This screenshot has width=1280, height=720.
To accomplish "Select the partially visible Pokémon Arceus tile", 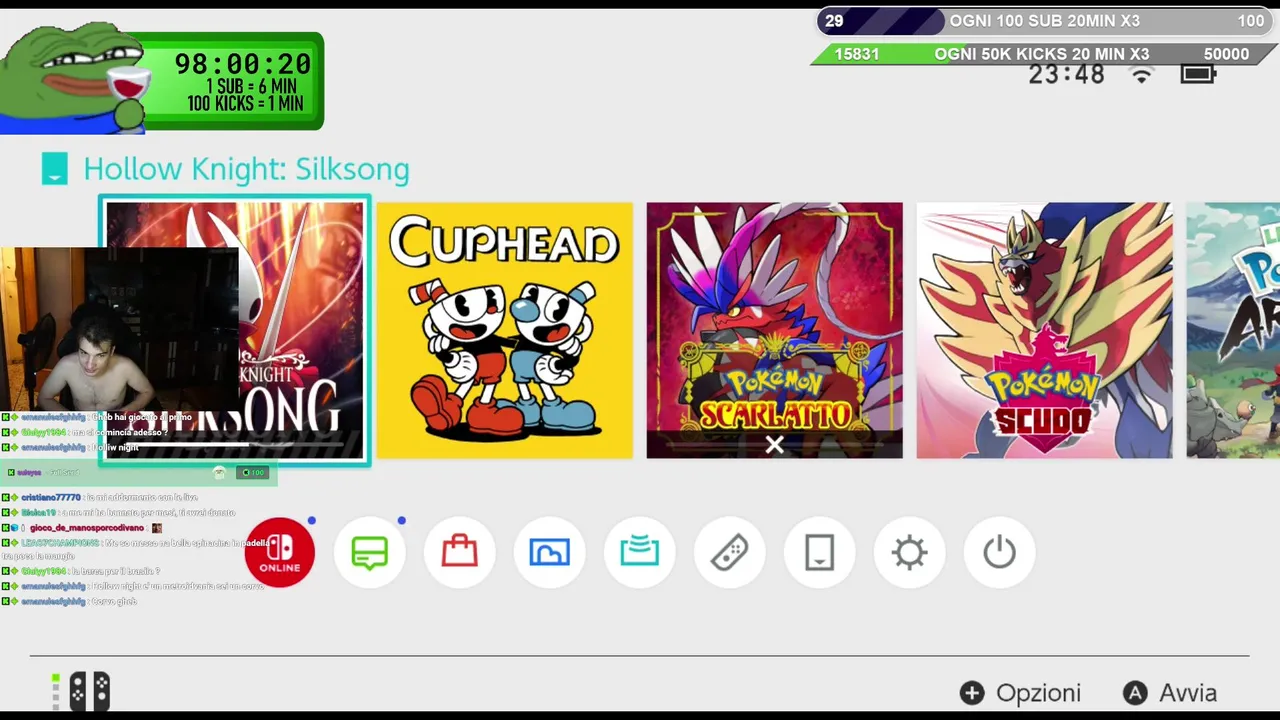I will pyautogui.click(x=1233, y=331).
